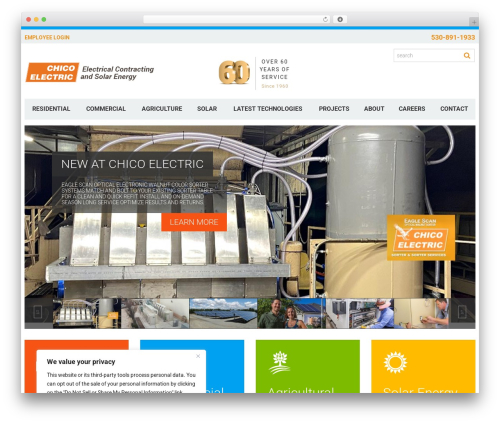Click the browser address bar
The width and height of the screenshot is (500, 423).
(x=237, y=20)
